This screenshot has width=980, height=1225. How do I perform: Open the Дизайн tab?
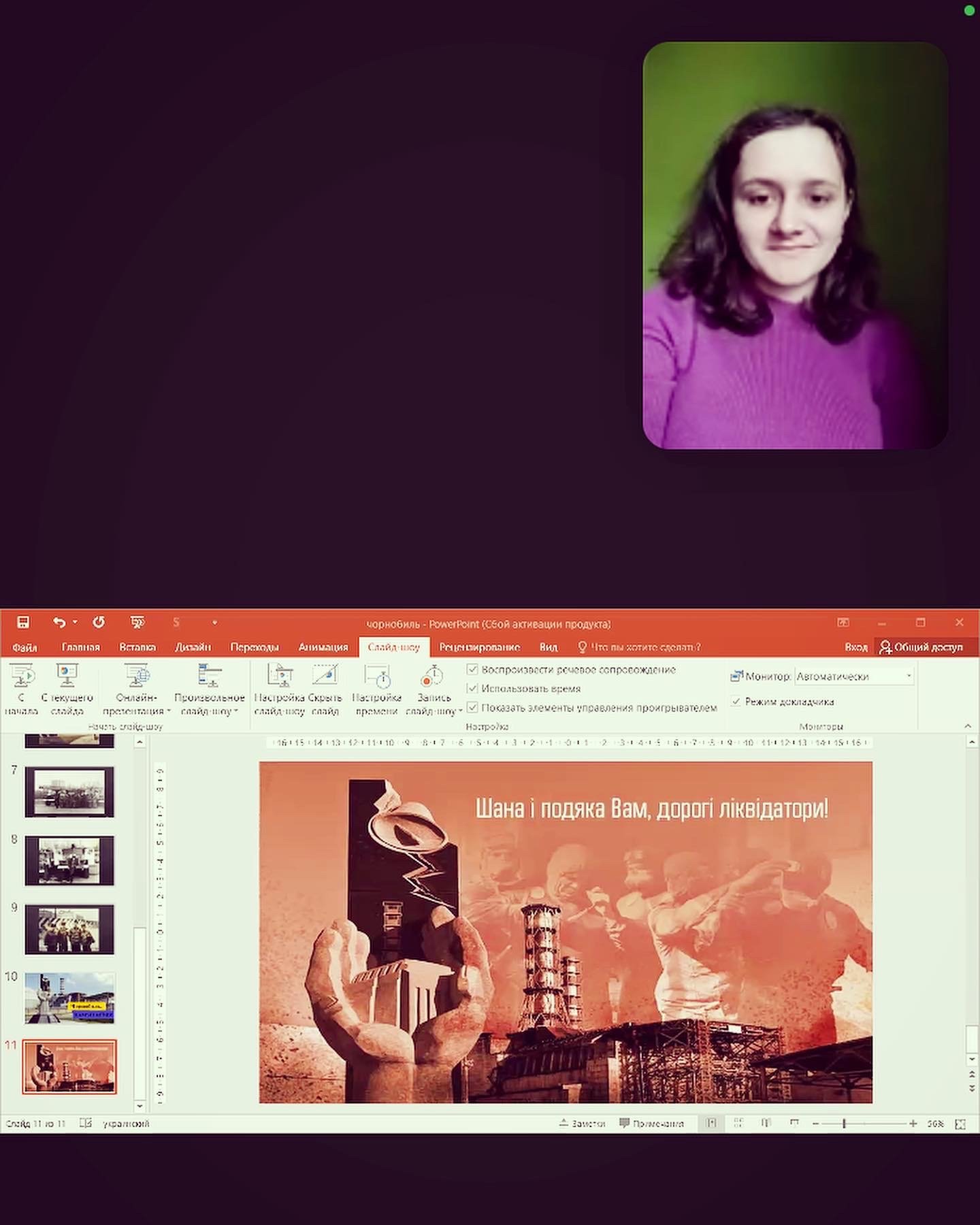(x=193, y=647)
